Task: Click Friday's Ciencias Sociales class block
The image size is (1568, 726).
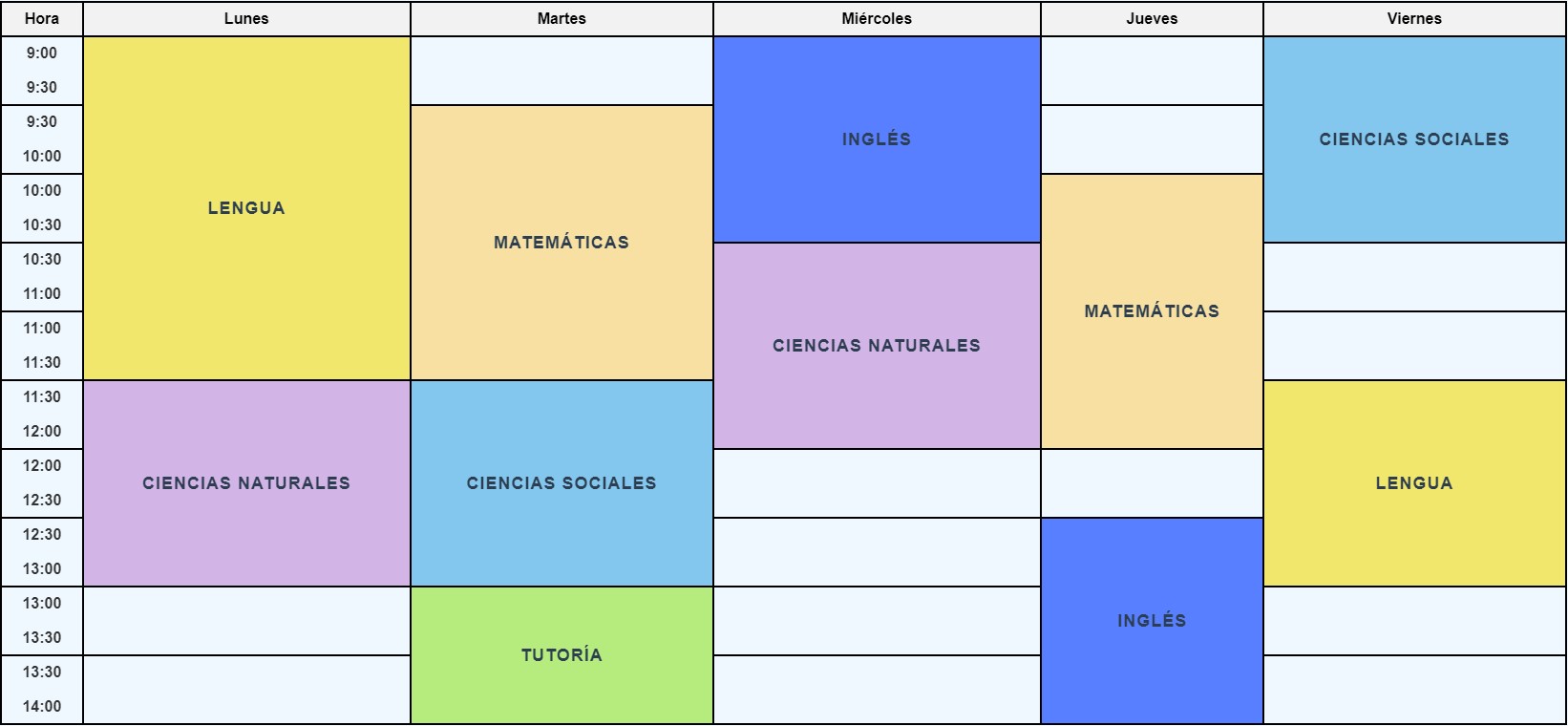Action: 1414,139
